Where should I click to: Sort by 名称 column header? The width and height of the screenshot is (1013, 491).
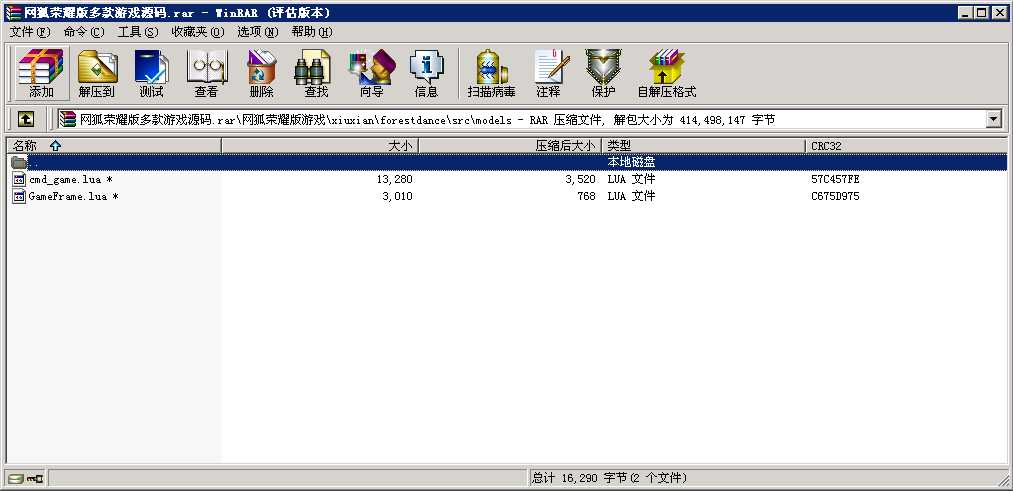point(114,146)
